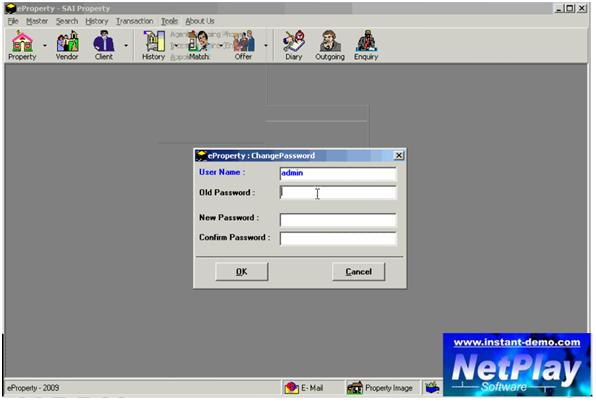
Task: Focus the Confirm Password field
Action: coord(338,239)
